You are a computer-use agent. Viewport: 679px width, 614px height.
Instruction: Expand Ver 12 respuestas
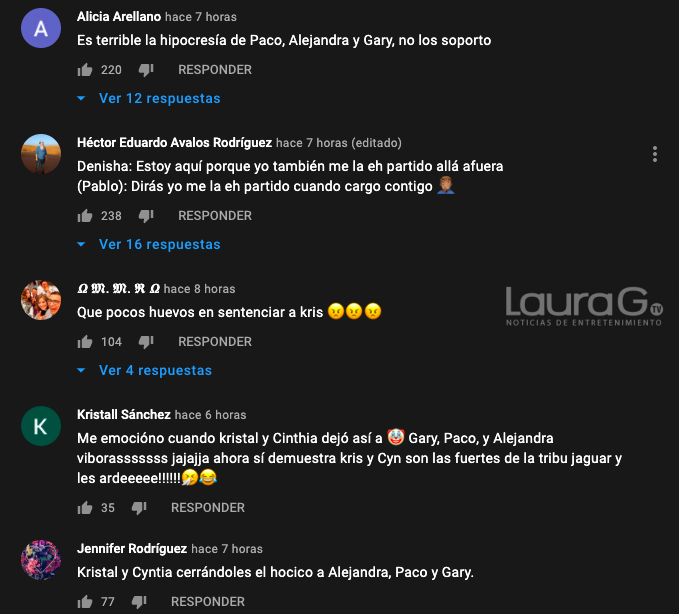149,98
